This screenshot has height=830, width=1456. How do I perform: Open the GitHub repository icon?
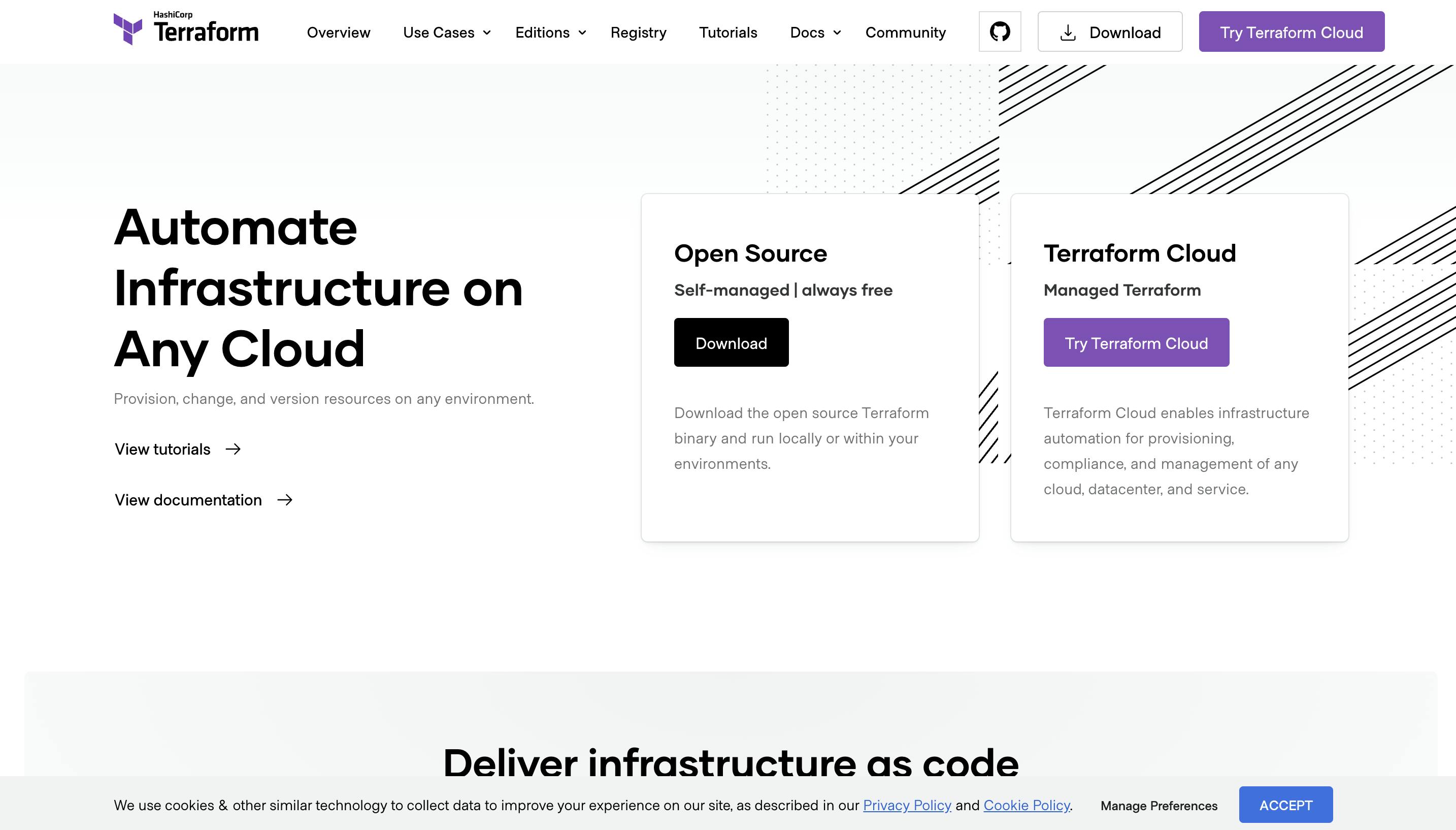point(1000,31)
